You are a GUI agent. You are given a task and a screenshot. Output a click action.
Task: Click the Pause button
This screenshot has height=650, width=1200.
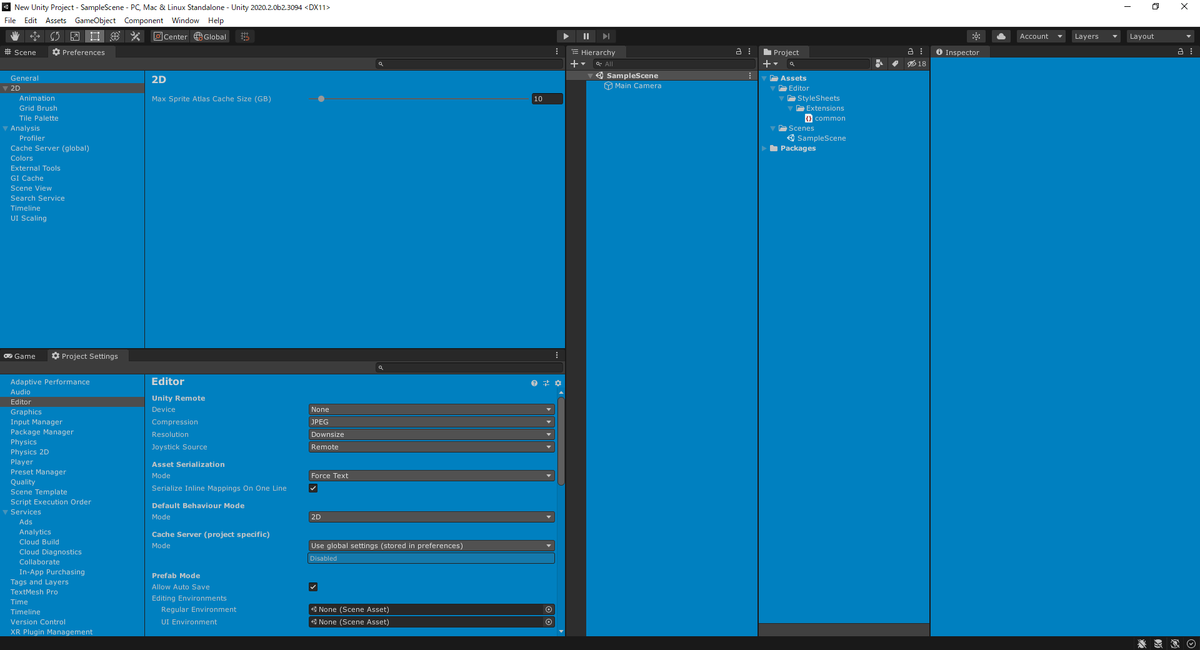point(586,36)
